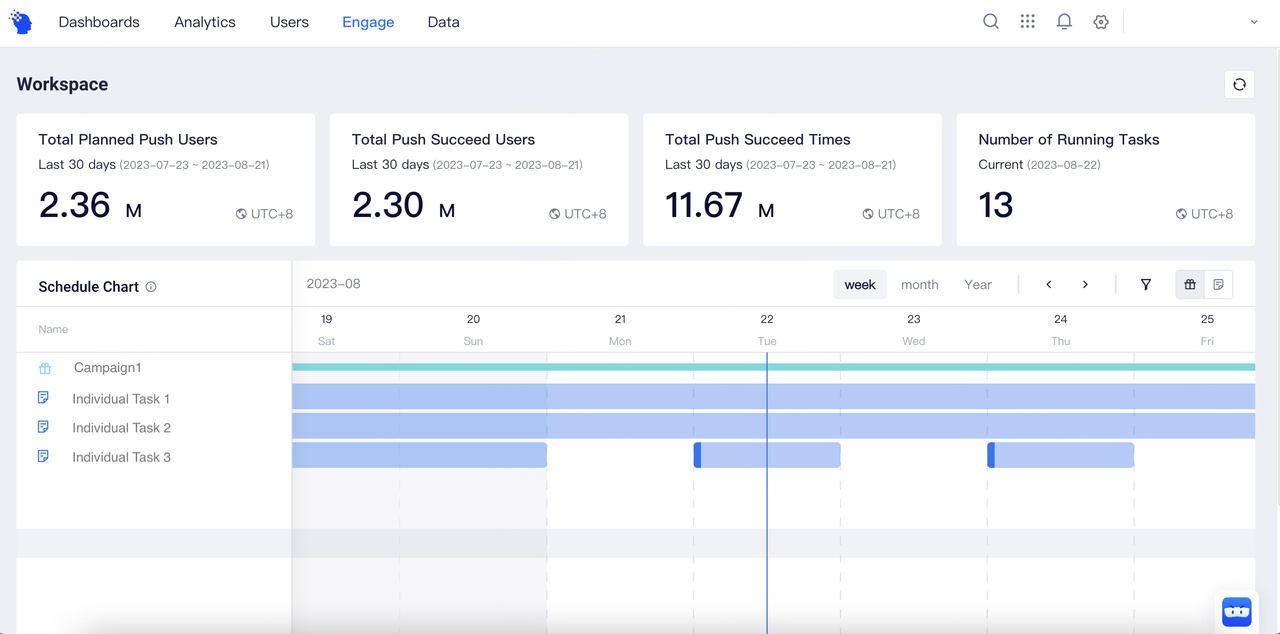
Task: Go to the previous week with left arrow
Action: [x=1048, y=284]
